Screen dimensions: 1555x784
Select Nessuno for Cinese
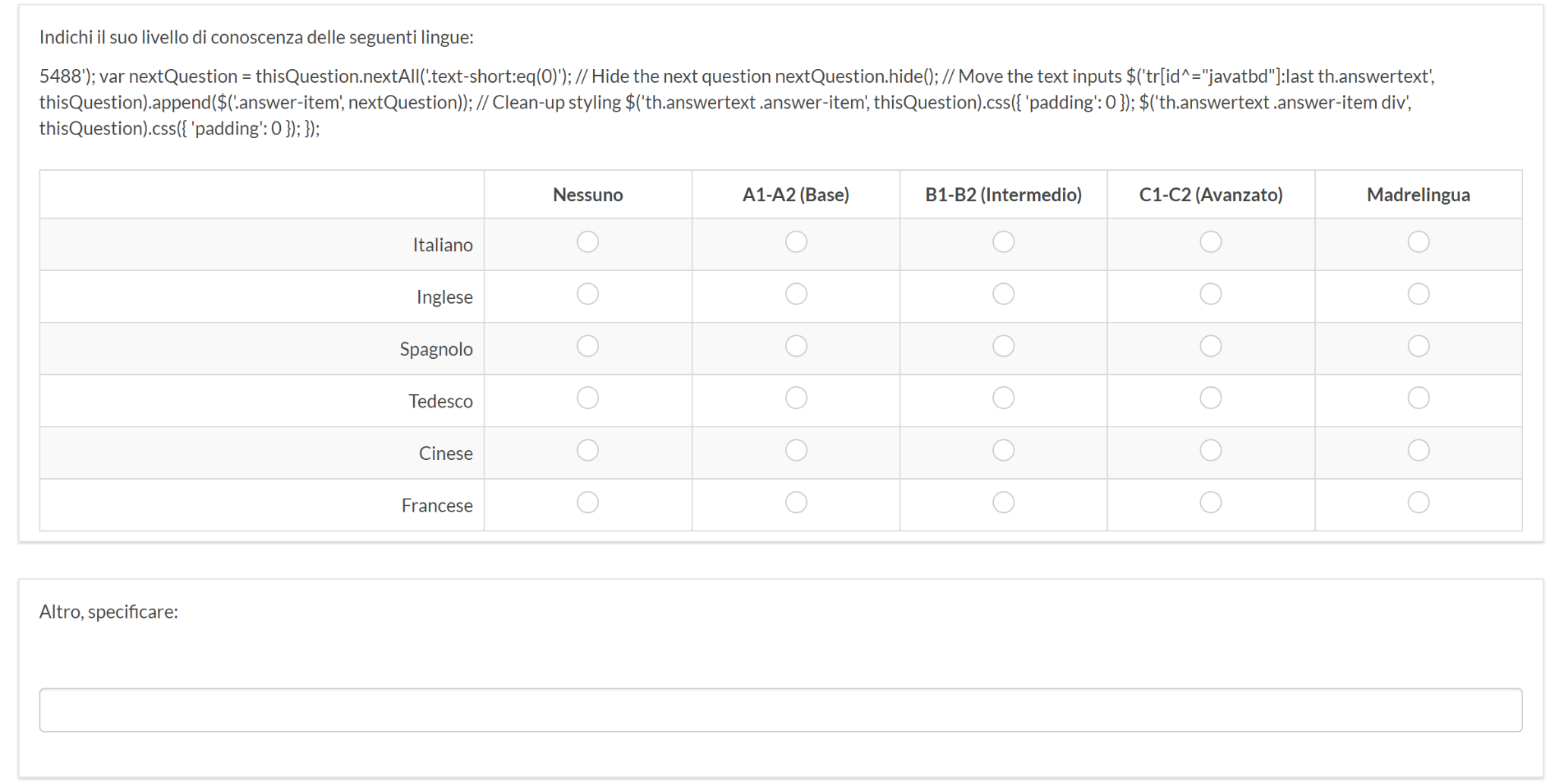click(x=588, y=451)
